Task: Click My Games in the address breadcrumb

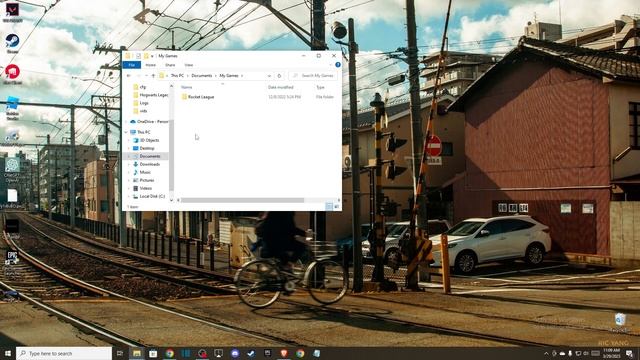Action: point(229,76)
